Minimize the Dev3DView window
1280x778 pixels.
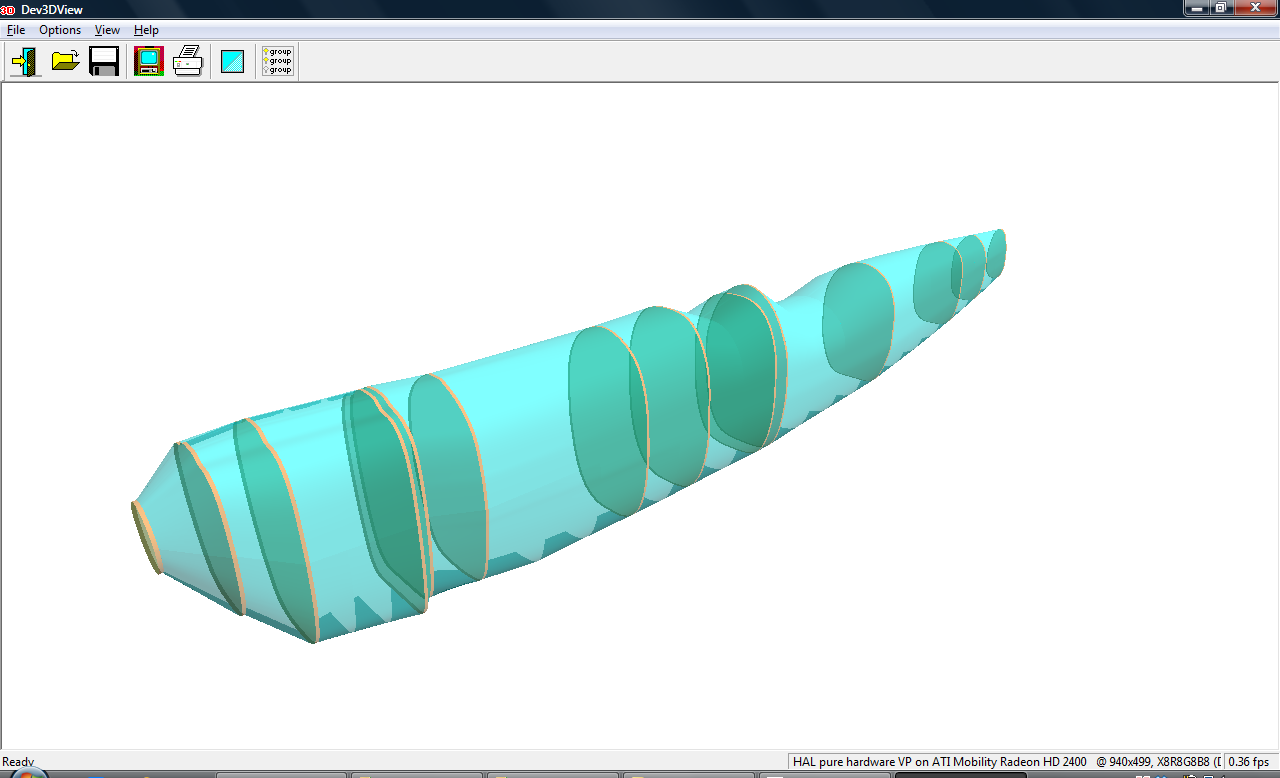click(x=1197, y=8)
